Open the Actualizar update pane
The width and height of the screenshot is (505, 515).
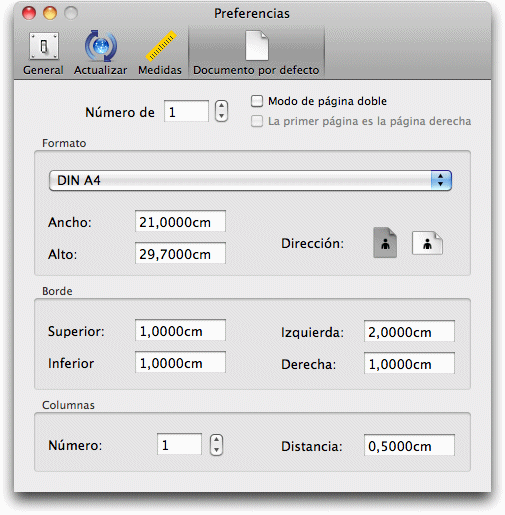point(100,53)
